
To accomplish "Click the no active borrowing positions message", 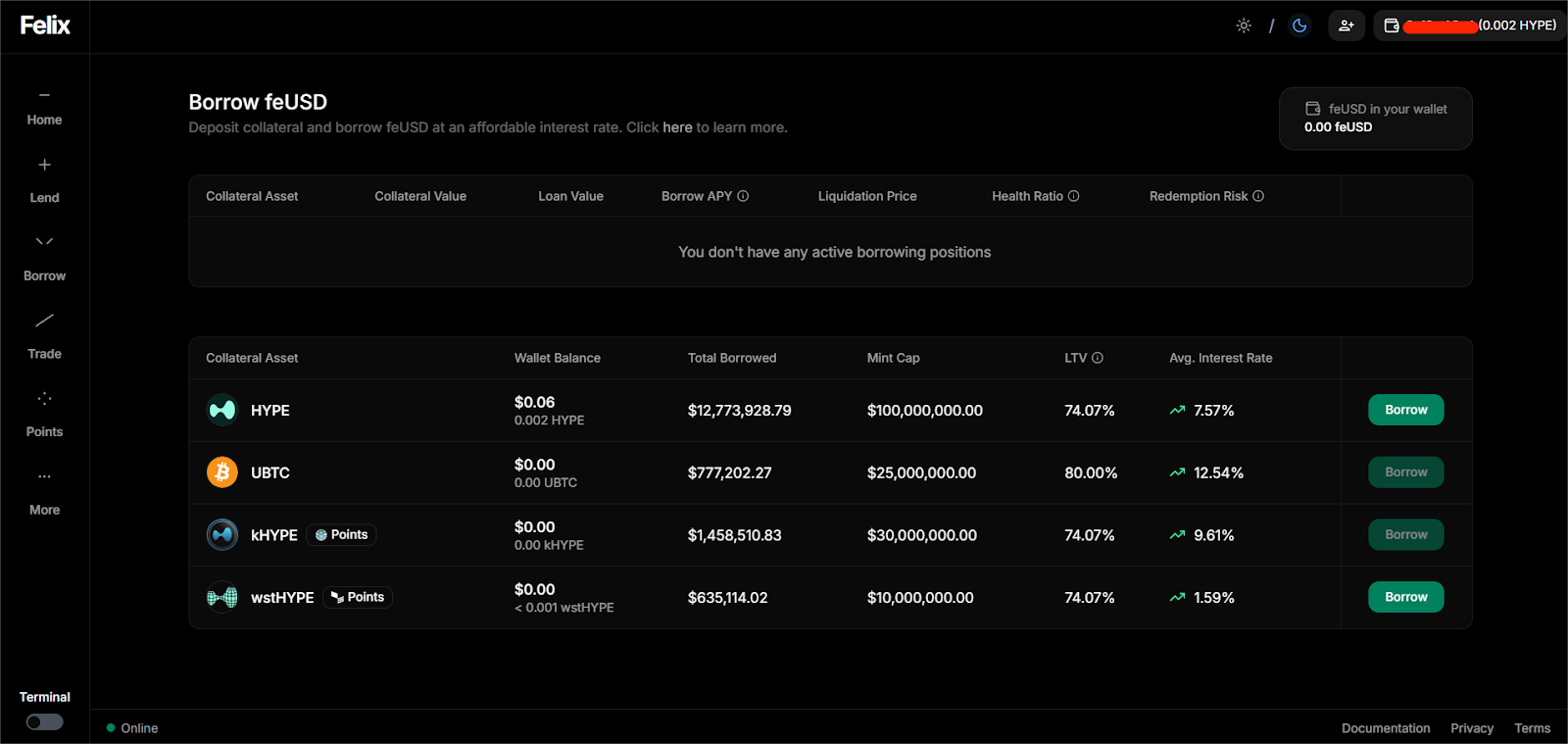I will (x=835, y=252).
